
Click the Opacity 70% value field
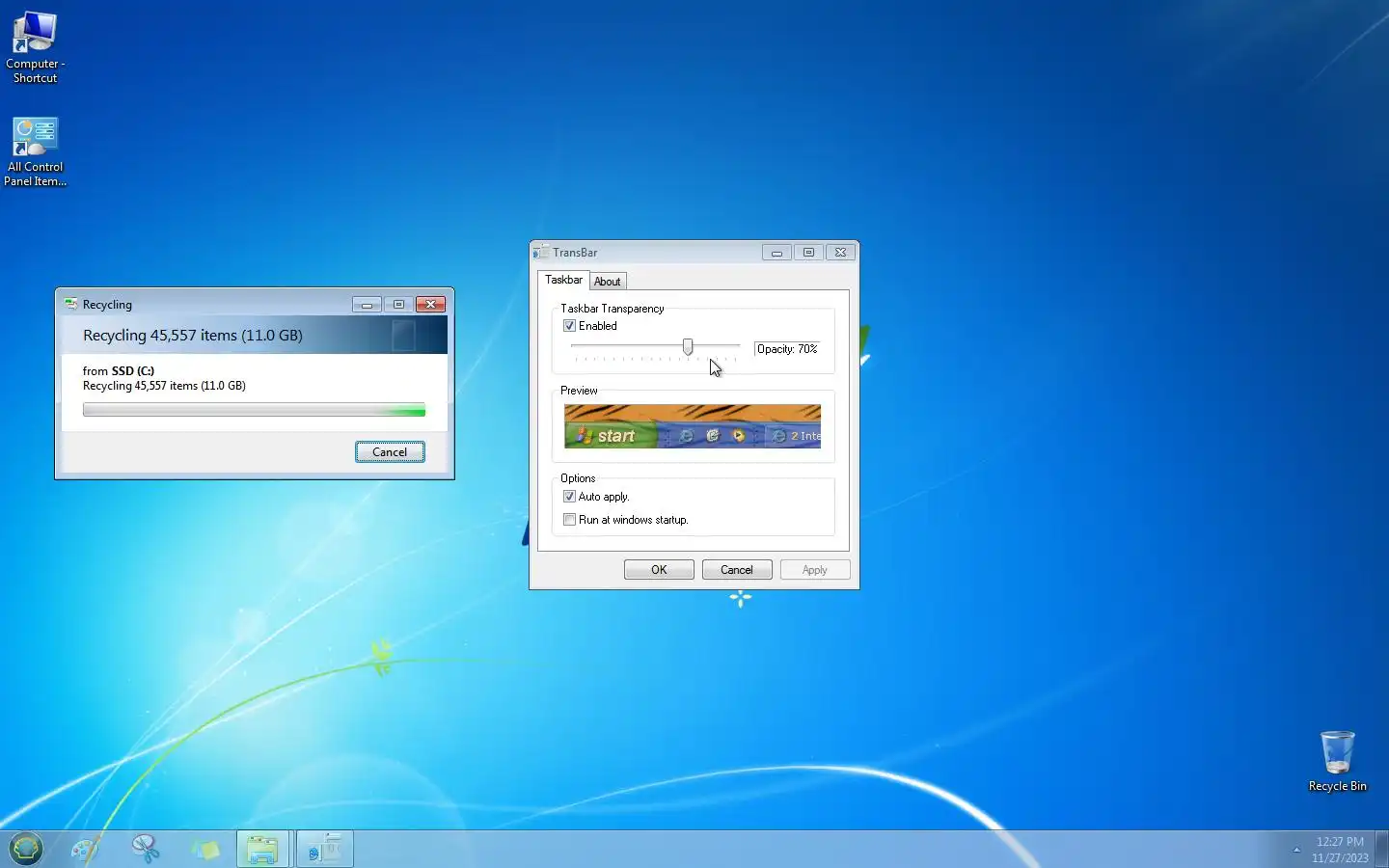point(787,349)
